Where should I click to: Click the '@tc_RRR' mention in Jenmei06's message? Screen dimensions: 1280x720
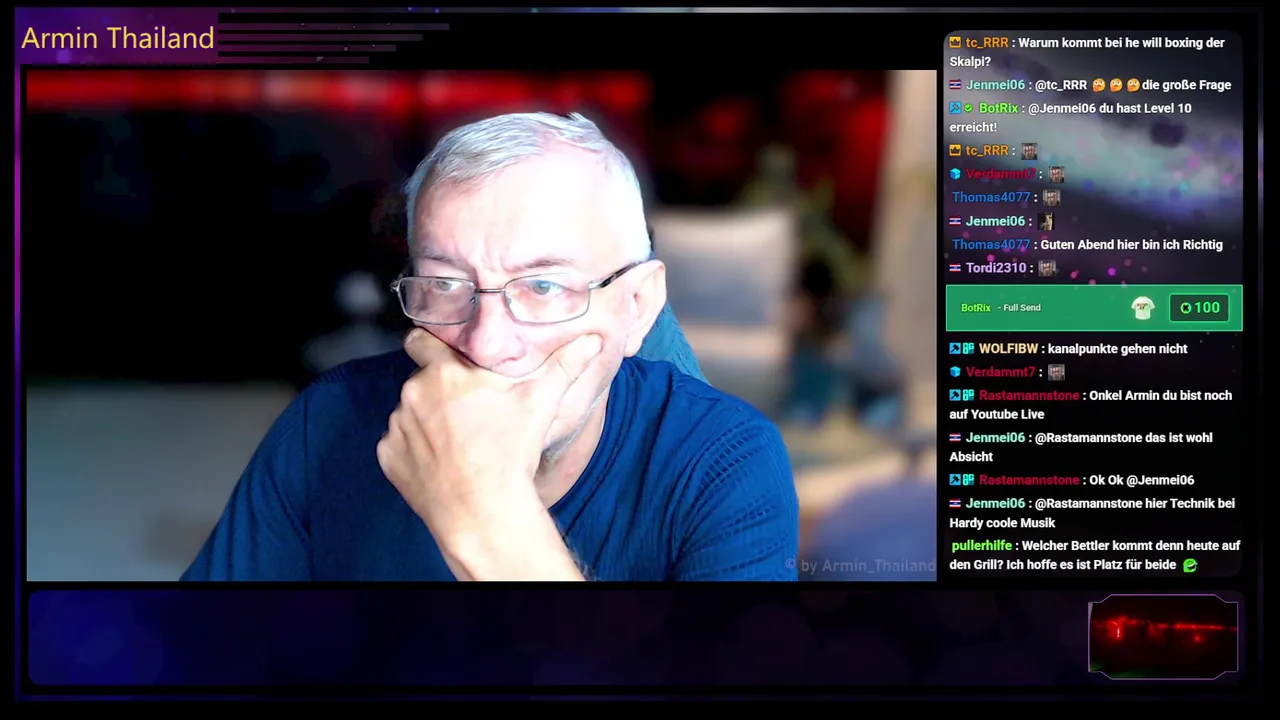pyautogui.click(x=1061, y=85)
